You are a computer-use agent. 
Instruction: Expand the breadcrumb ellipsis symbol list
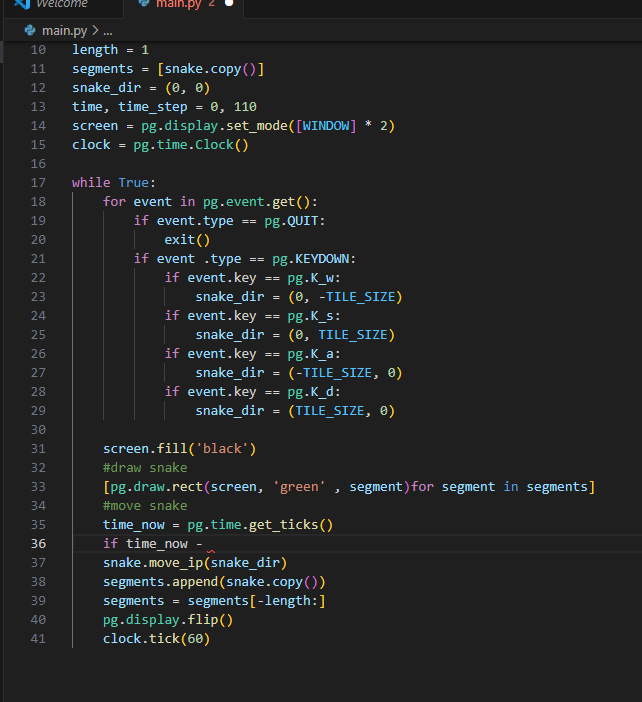tap(108, 30)
